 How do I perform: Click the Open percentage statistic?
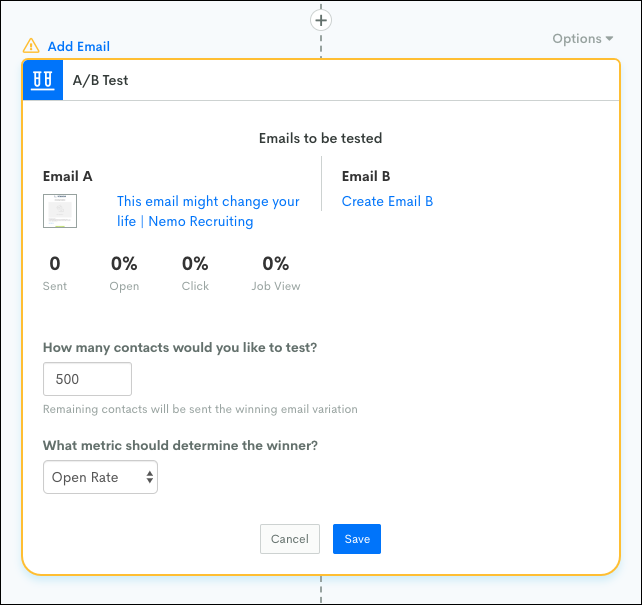tap(124, 273)
